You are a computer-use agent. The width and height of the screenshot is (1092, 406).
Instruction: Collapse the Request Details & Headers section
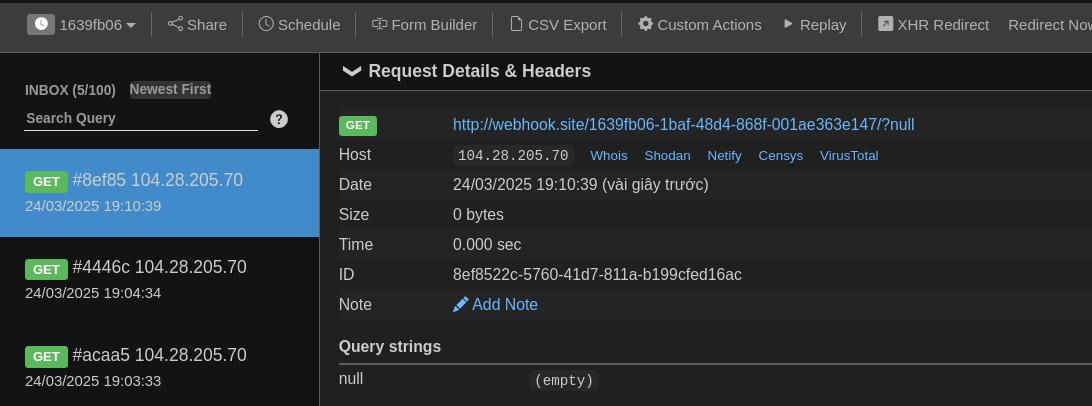[x=352, y=71]
